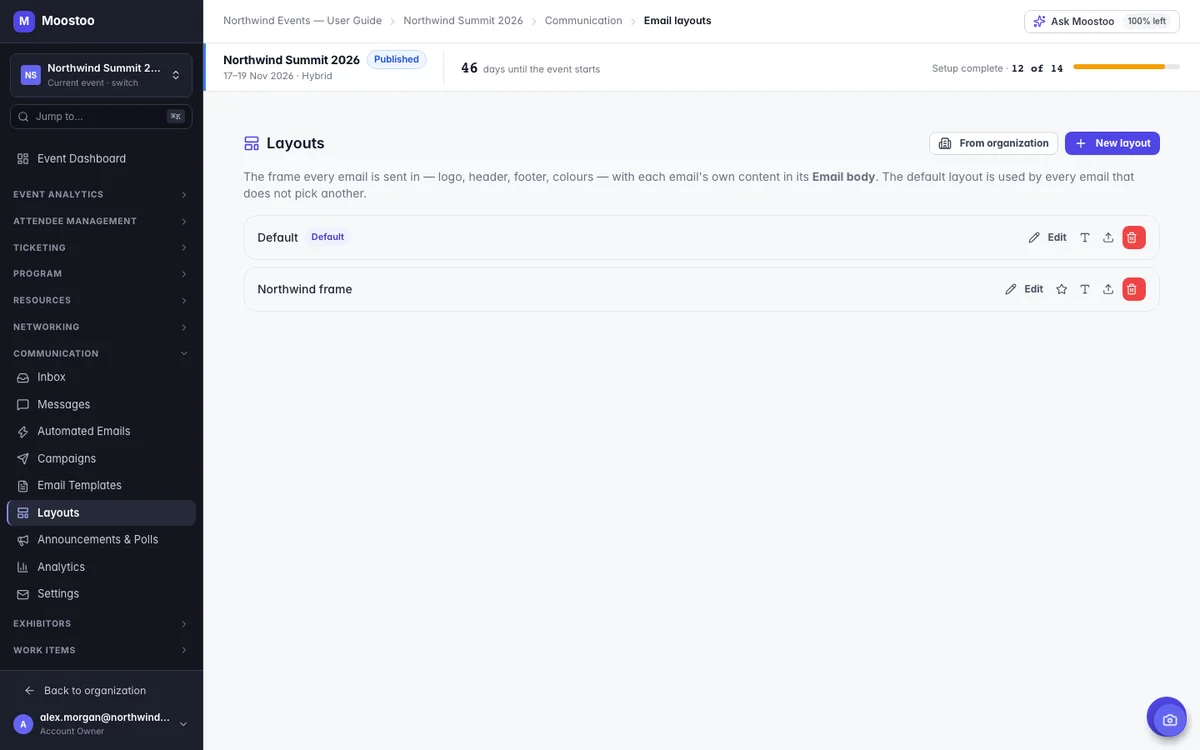Delete the Northwind frame layout
Screen dimensions: 1200x750
click(1132, 289)
